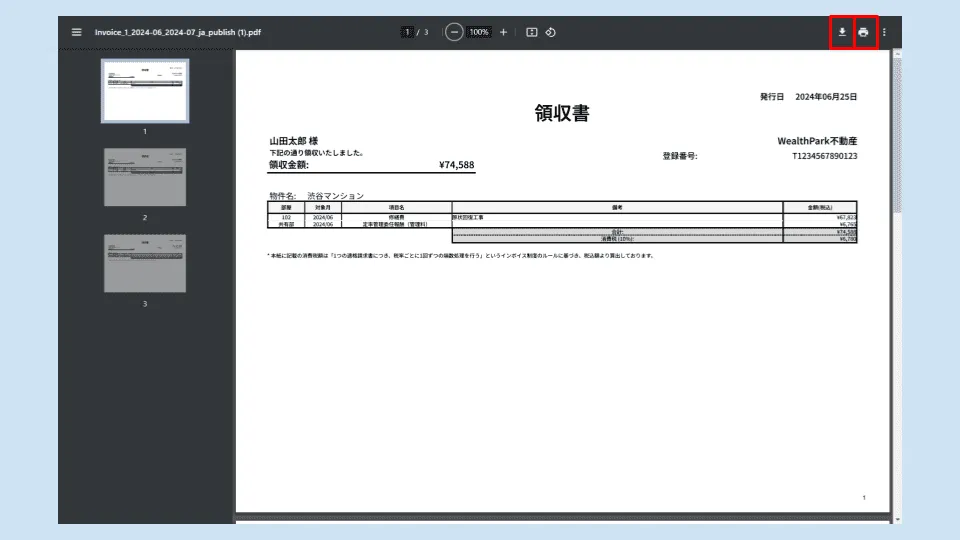
Task: Click the 領収書 heading
Action: tap(562, 113)
